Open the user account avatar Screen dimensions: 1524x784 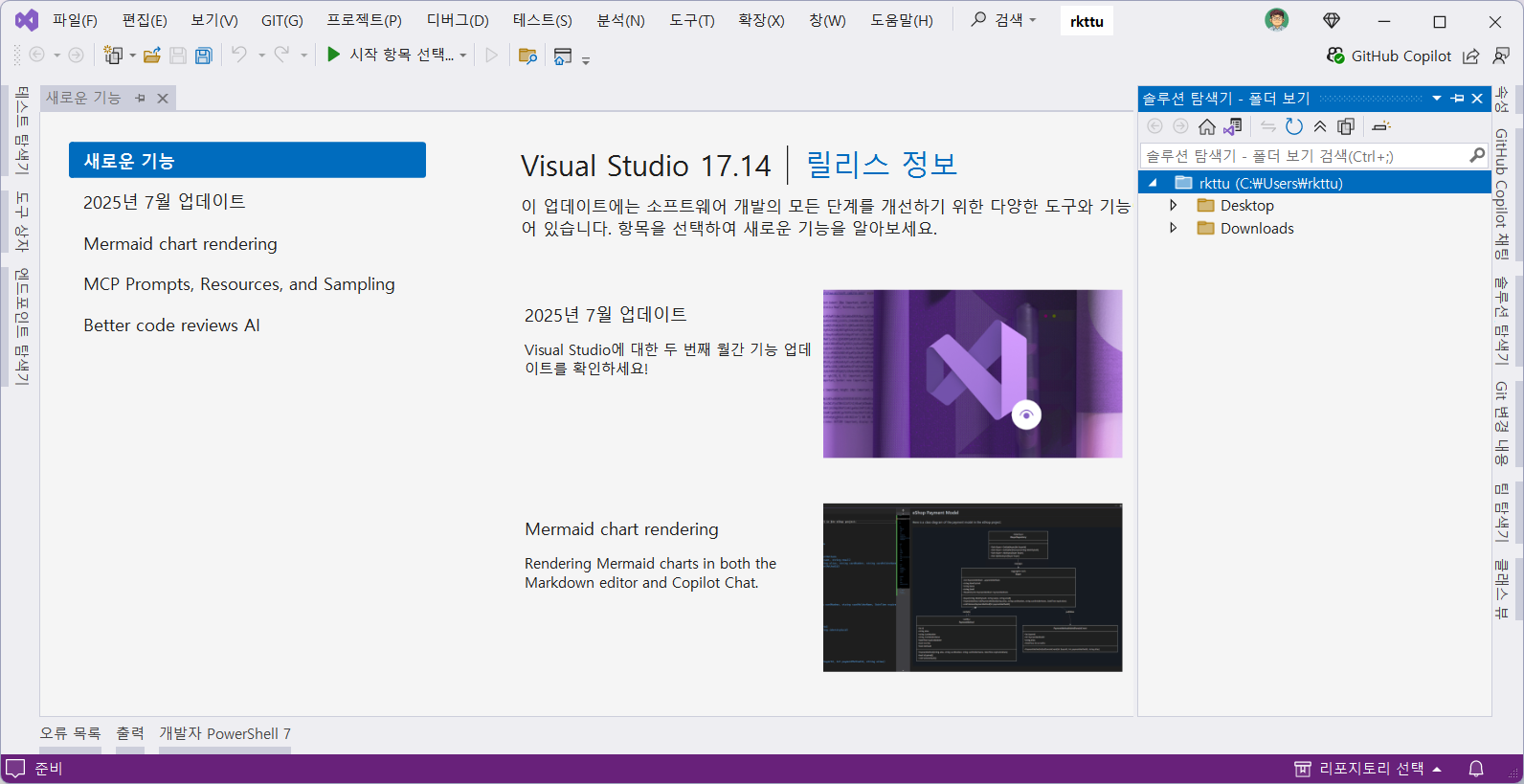pyautogui.click(x=1277, y=20)
